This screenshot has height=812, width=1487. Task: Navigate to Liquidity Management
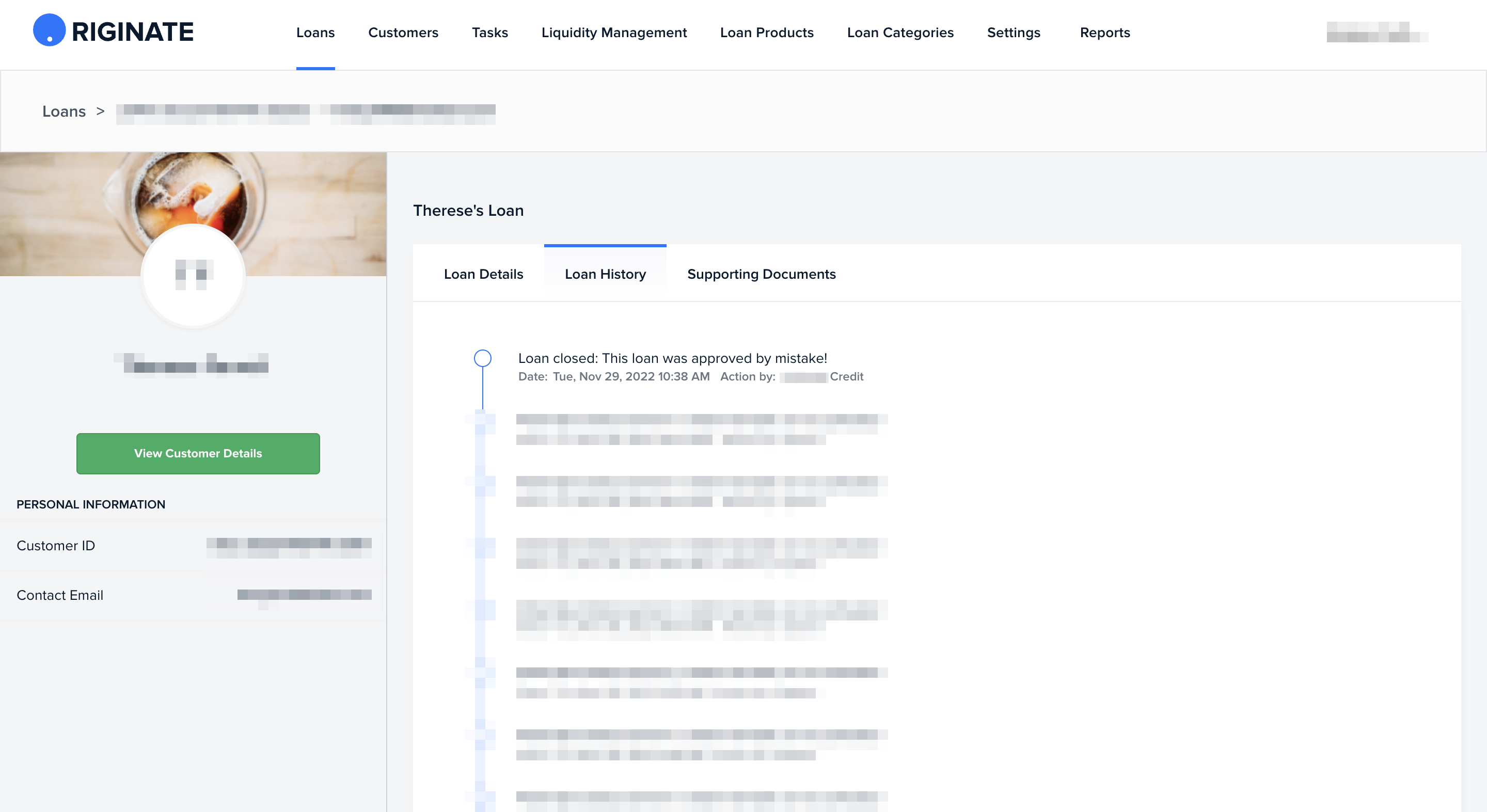tap(613, 33)
